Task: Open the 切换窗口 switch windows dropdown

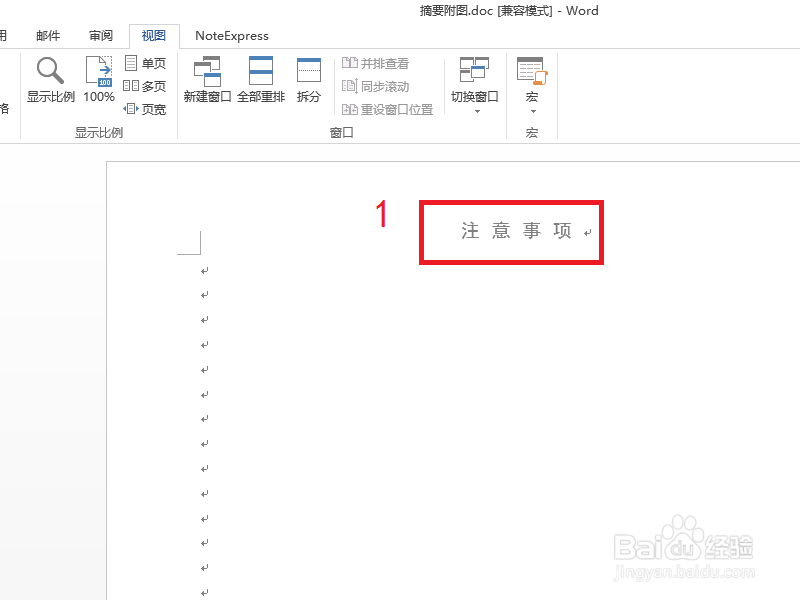Action: (x=474, y=85)
